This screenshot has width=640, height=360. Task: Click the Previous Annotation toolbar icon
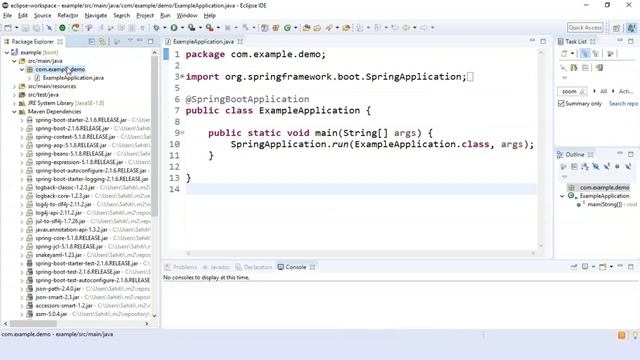[x=378, y=28]
